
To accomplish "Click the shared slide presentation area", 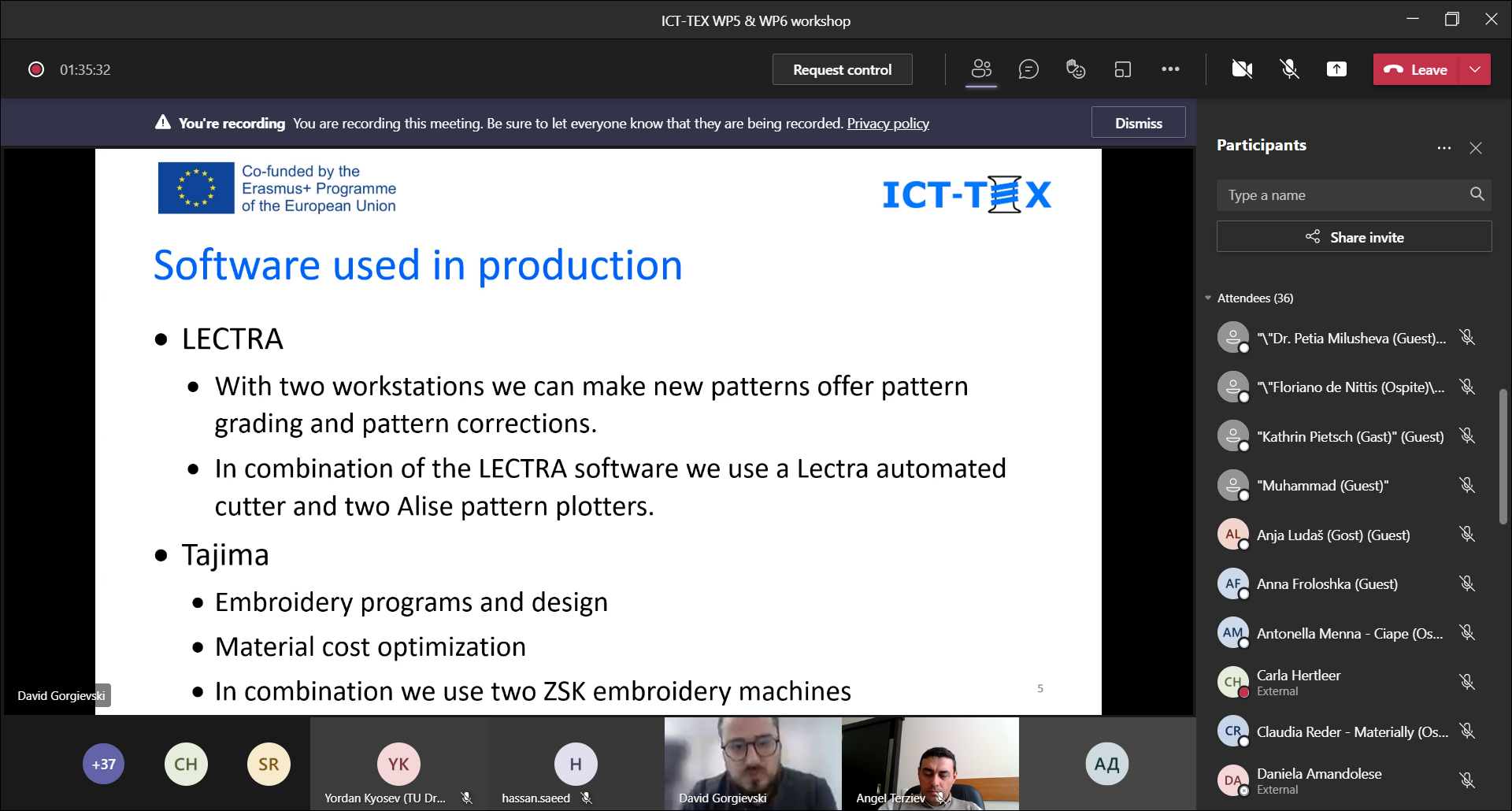I will click(x=598, y=431).
